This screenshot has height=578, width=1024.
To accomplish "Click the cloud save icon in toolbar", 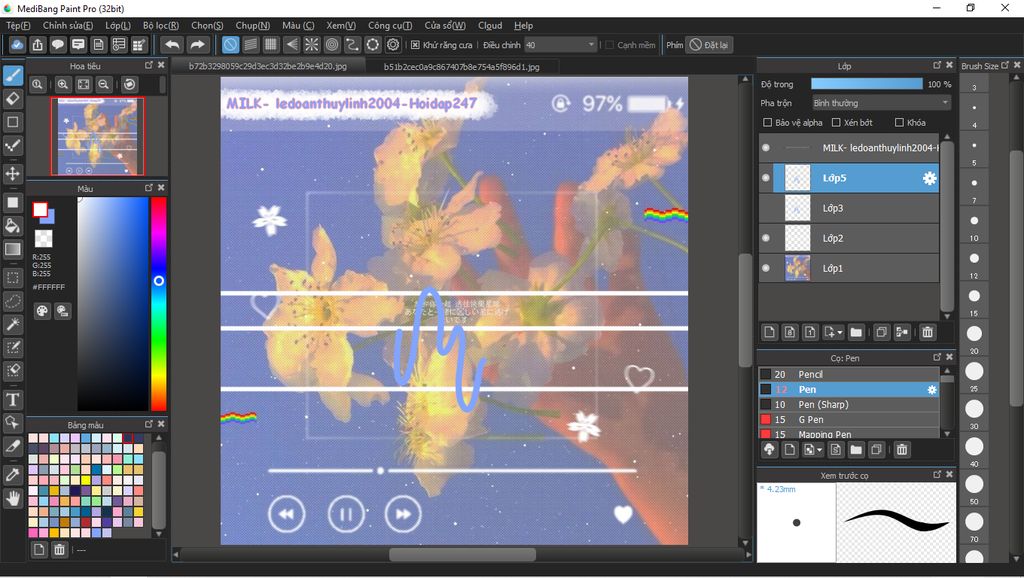I will pos(17,44).
